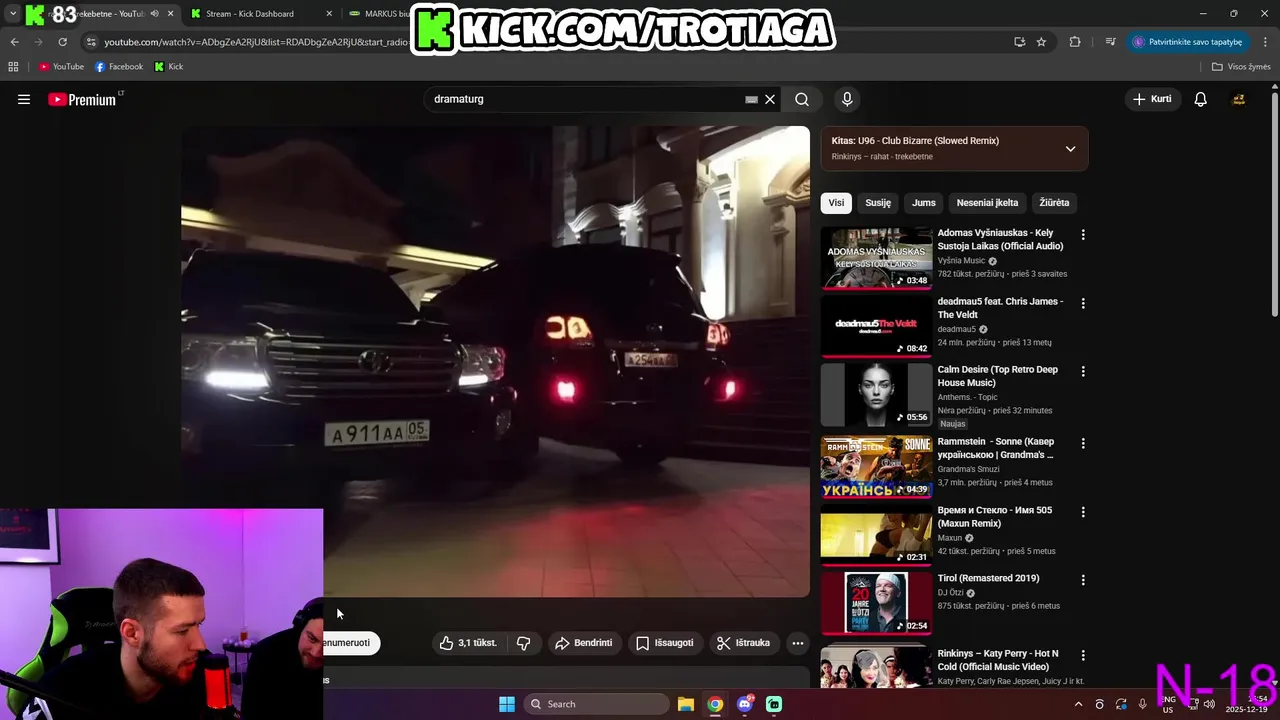
Task: Close the Stream - Kick Dashboard tab
Action: pos(330,14)
